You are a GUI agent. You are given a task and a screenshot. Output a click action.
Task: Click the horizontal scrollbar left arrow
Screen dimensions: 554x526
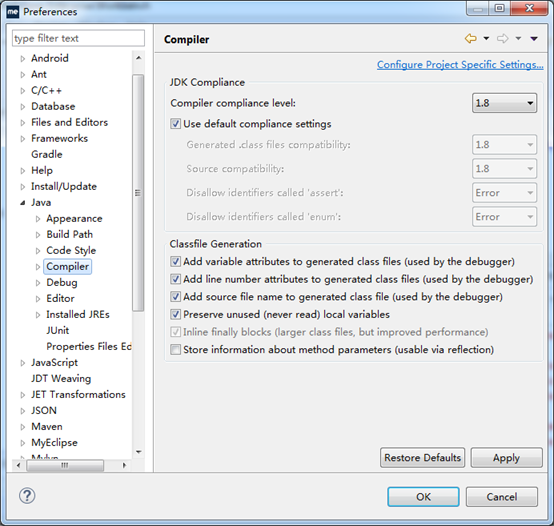click(18, 465)
